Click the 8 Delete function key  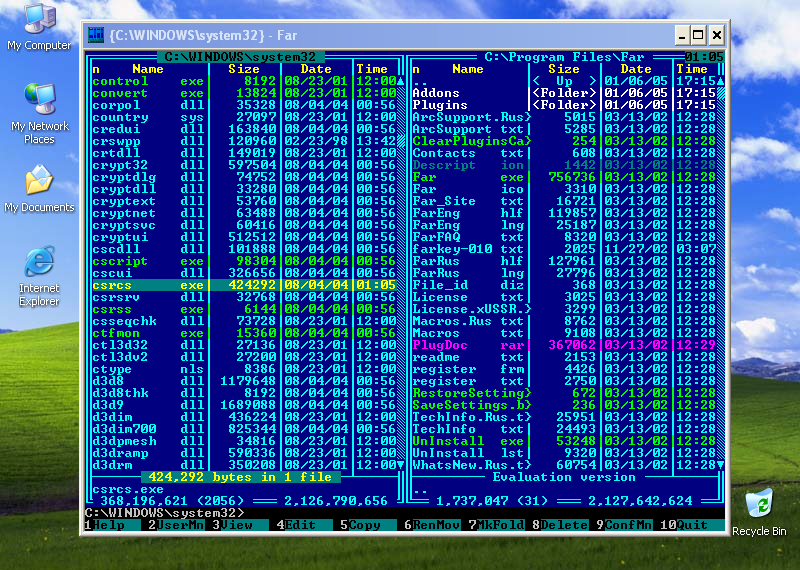click(x=560, y=525)
